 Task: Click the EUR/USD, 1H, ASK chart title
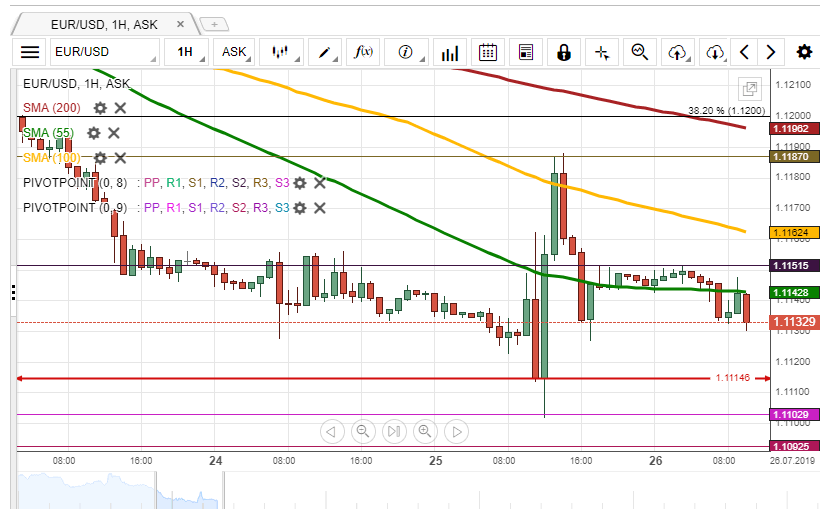(77, 84)
